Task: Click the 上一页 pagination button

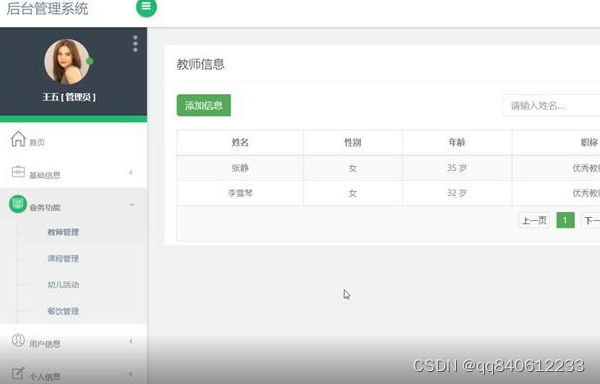Action: tap(534, 220)
